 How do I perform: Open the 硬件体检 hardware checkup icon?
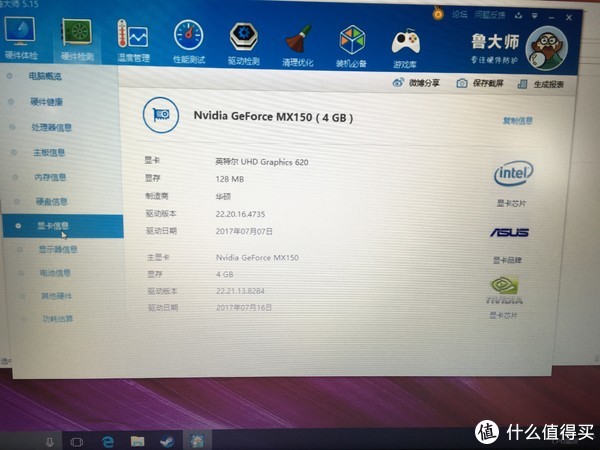[x=20, y=38]
